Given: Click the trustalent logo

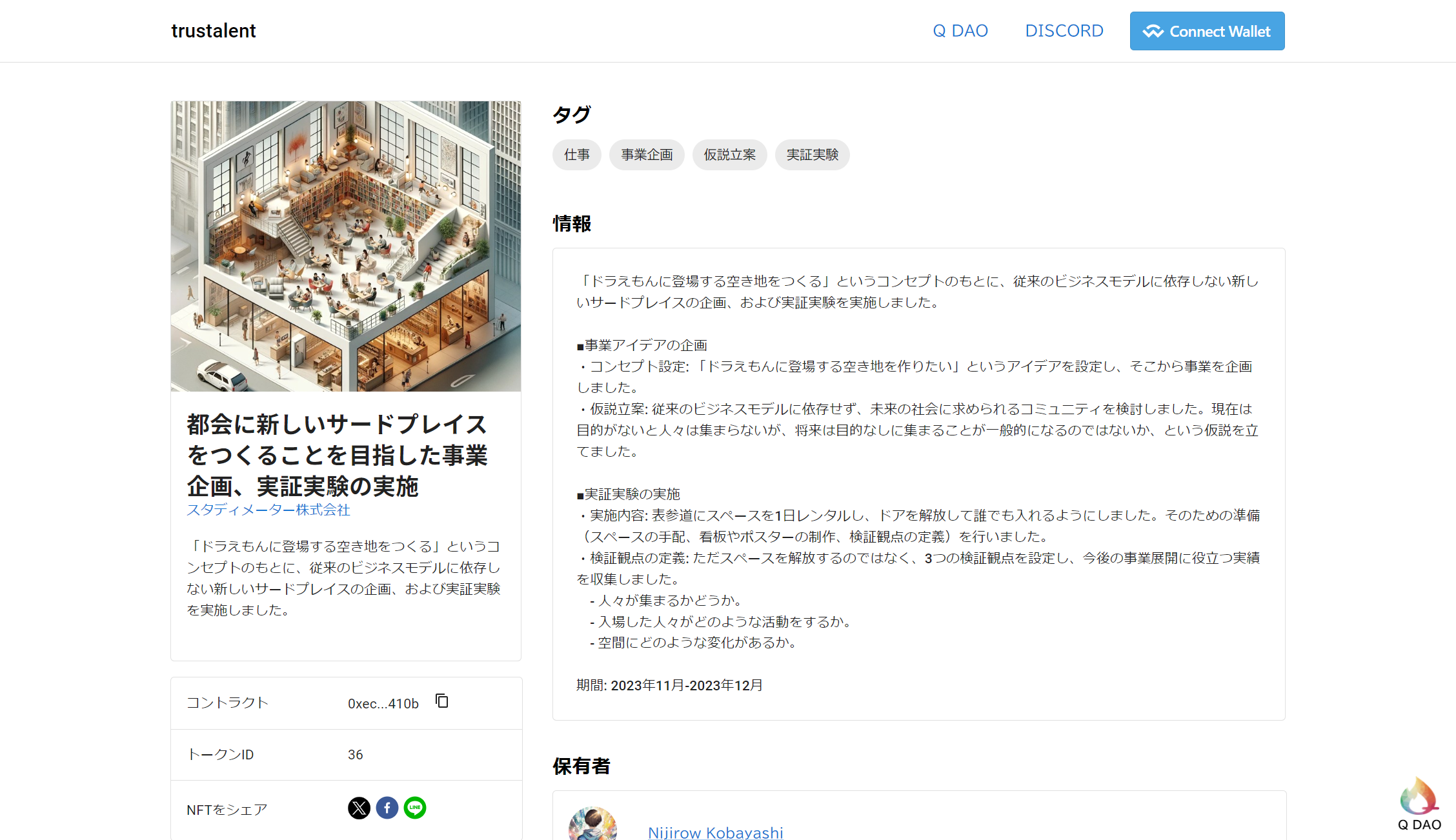Looking at the screenshot, I should 213,30.
